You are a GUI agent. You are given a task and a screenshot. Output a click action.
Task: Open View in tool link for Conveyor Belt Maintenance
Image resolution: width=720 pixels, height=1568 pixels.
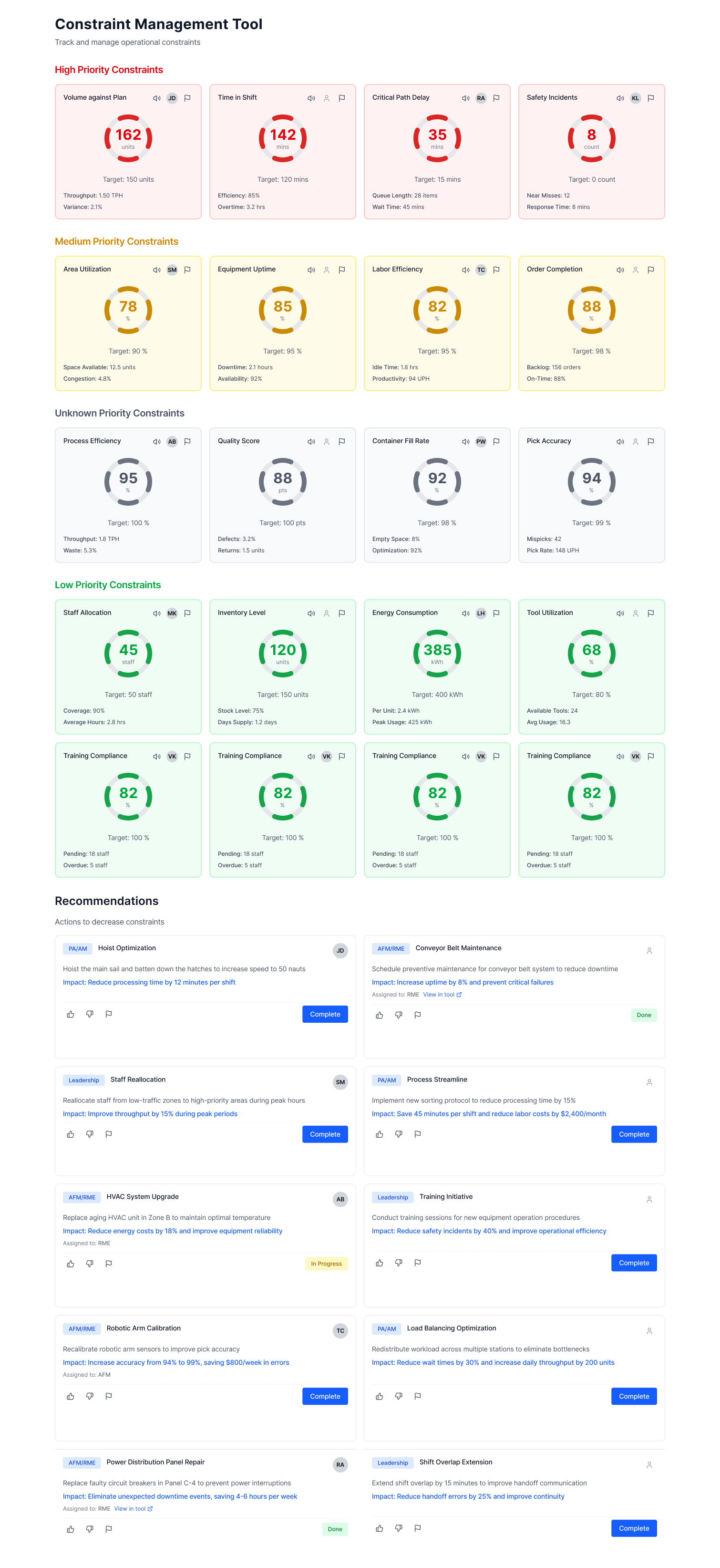[442, 995]
